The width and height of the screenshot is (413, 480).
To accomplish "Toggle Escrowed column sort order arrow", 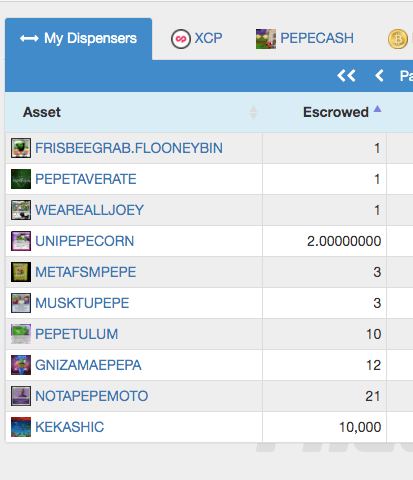I will (377, 109).
